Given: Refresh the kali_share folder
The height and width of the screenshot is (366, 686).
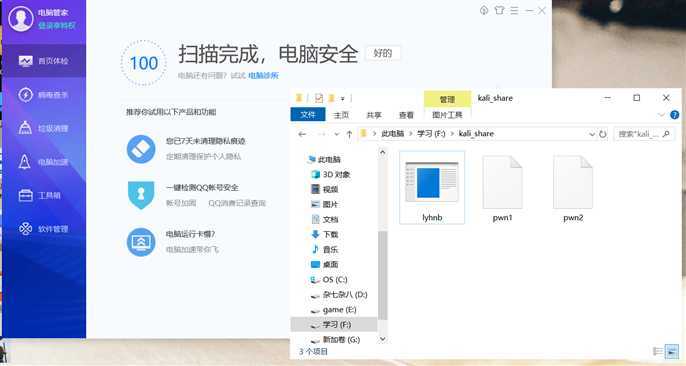Looking at the screenshot, I should pos(602,134).
